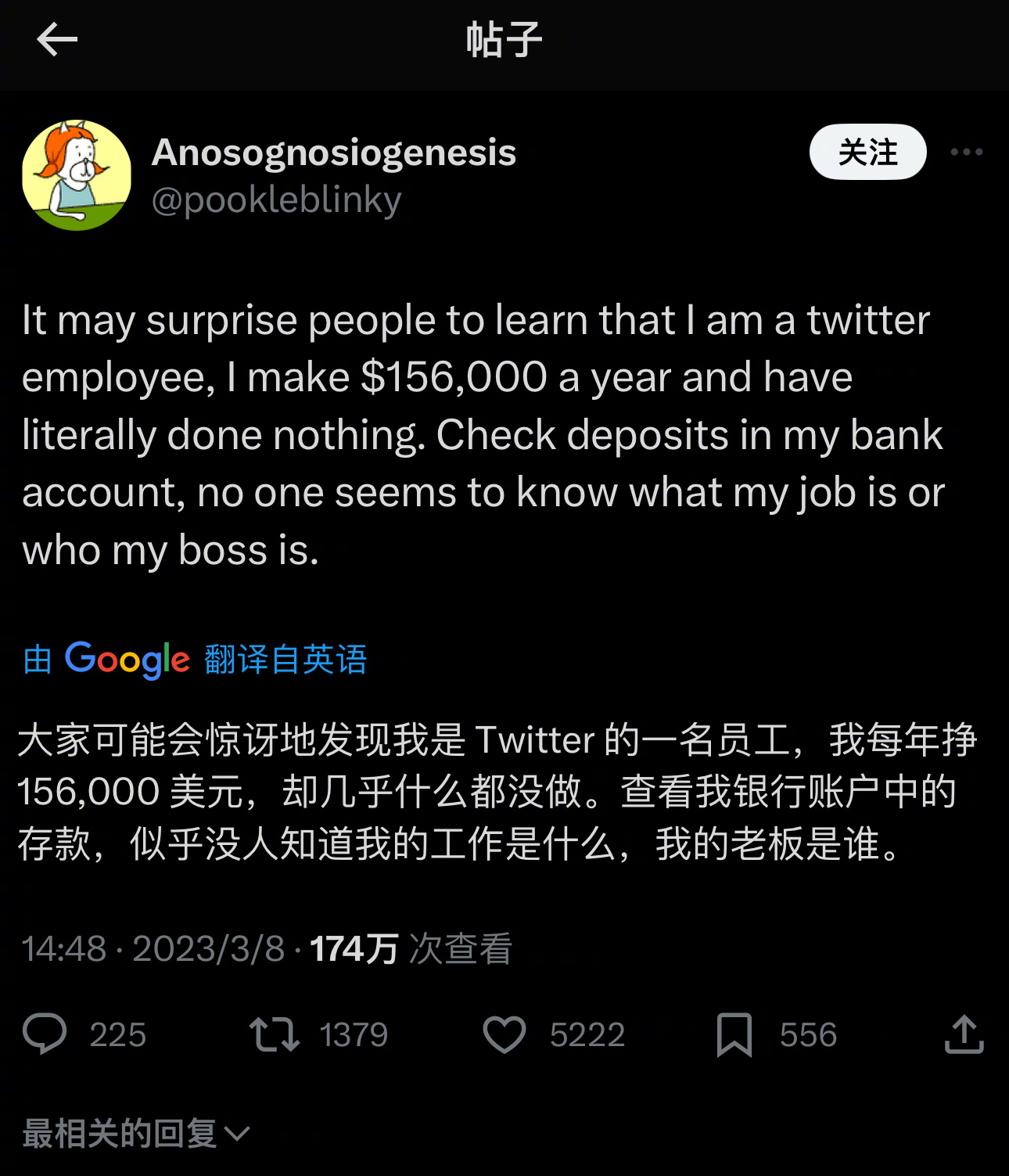Viewport: 1009px width, 1176px height.
Task: Open the Anosognosiogenesis avatar picture
Action: click(x=77, y=175)
